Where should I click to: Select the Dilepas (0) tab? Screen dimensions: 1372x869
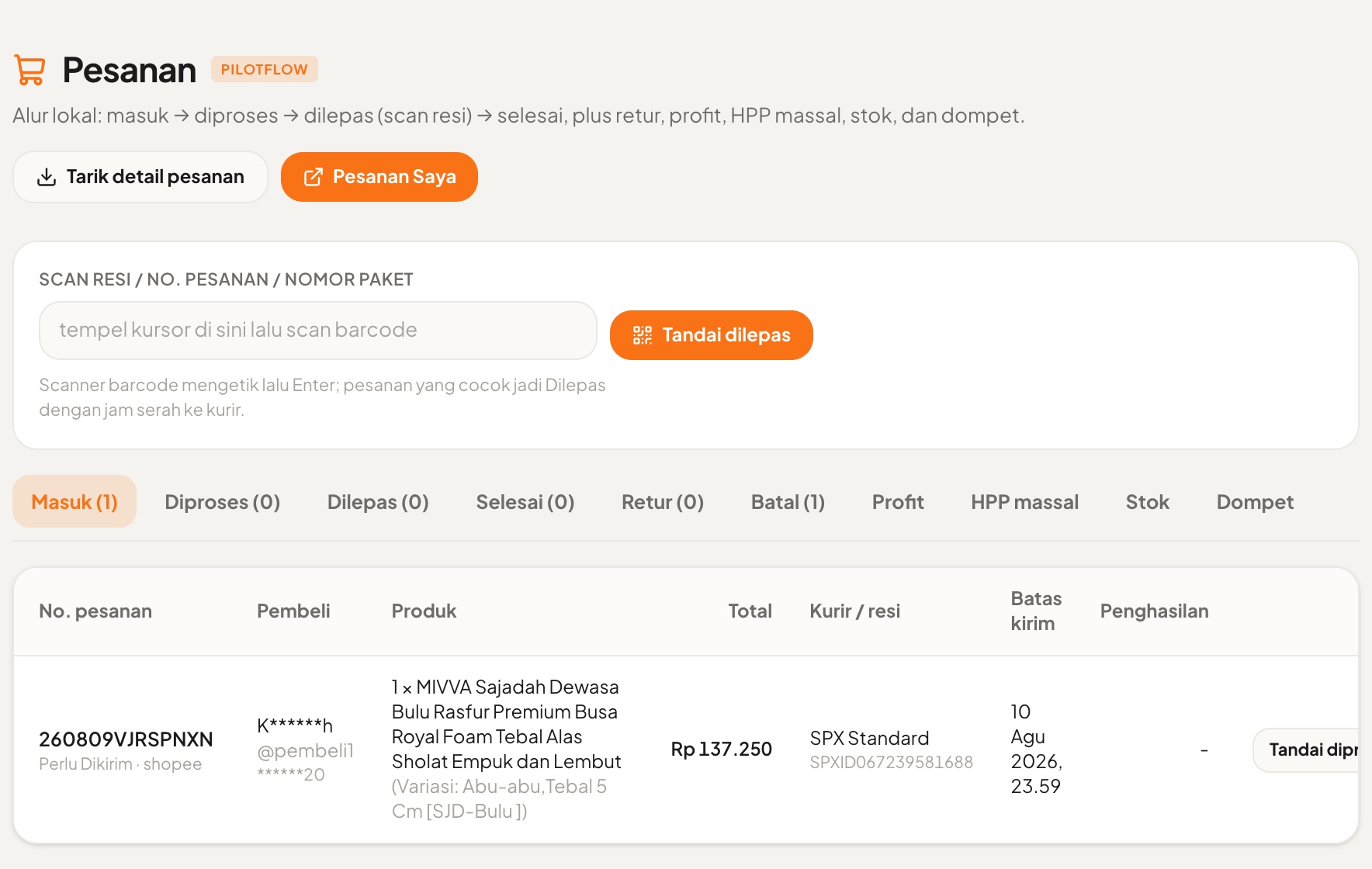[x=378, y=502]
